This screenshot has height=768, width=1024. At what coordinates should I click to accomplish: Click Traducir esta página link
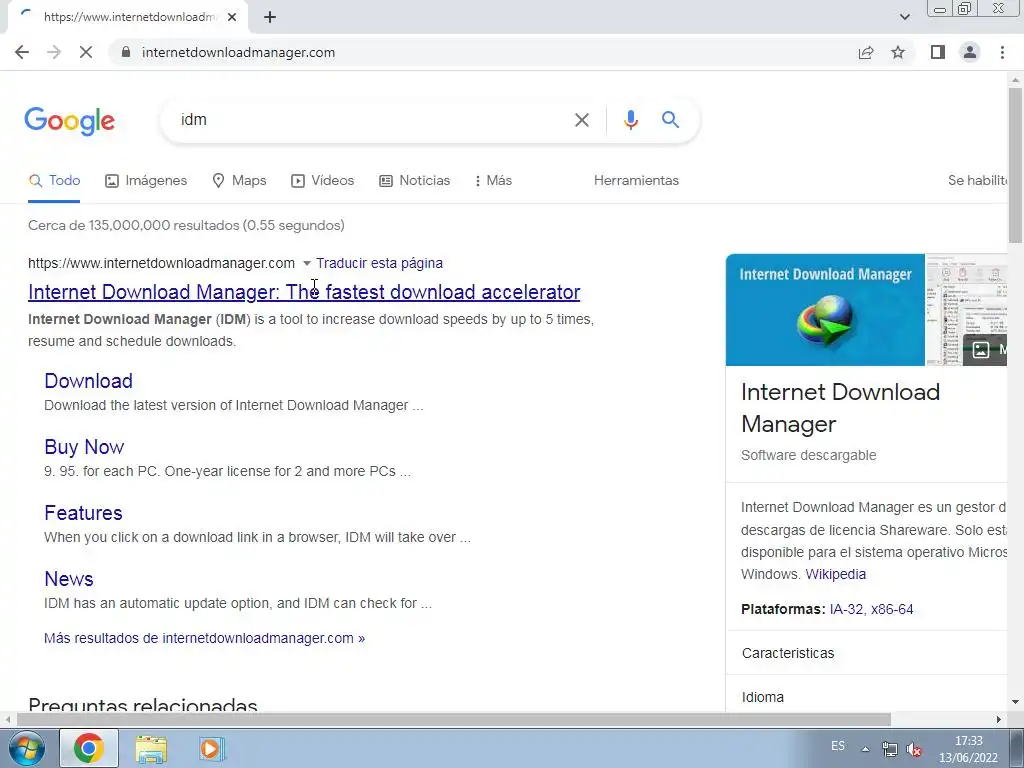click(x=379, y=263)
